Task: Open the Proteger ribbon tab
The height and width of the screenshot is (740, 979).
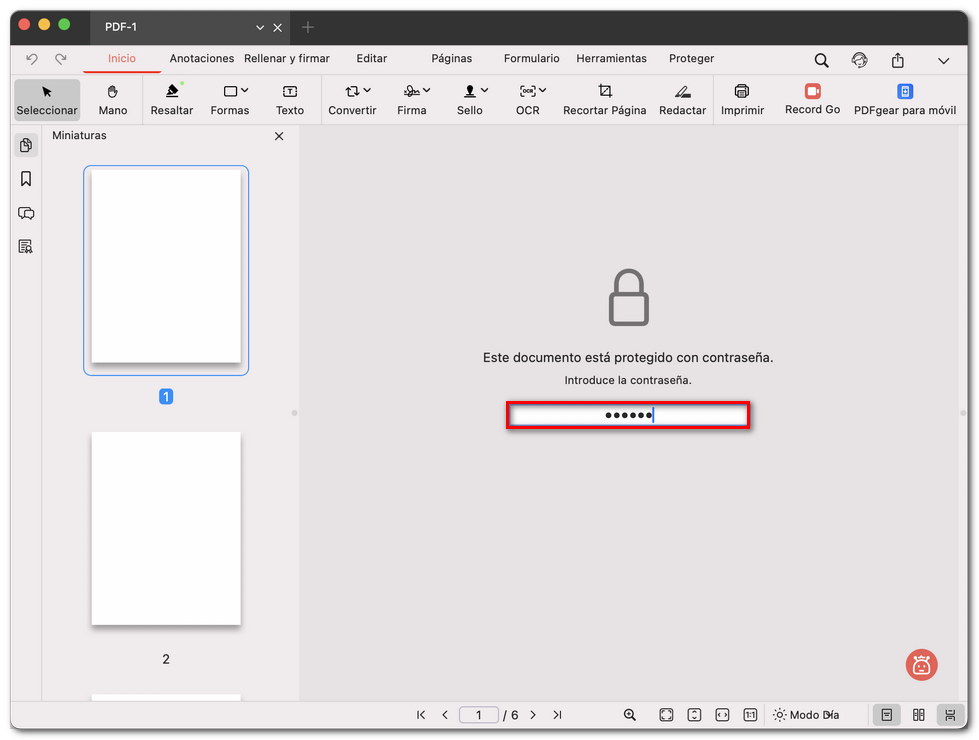Action: [691, 58]
